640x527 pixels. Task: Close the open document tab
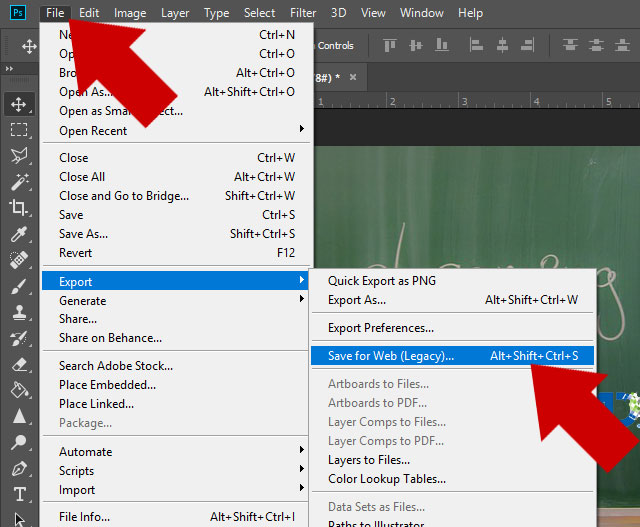tap(353, 77)
